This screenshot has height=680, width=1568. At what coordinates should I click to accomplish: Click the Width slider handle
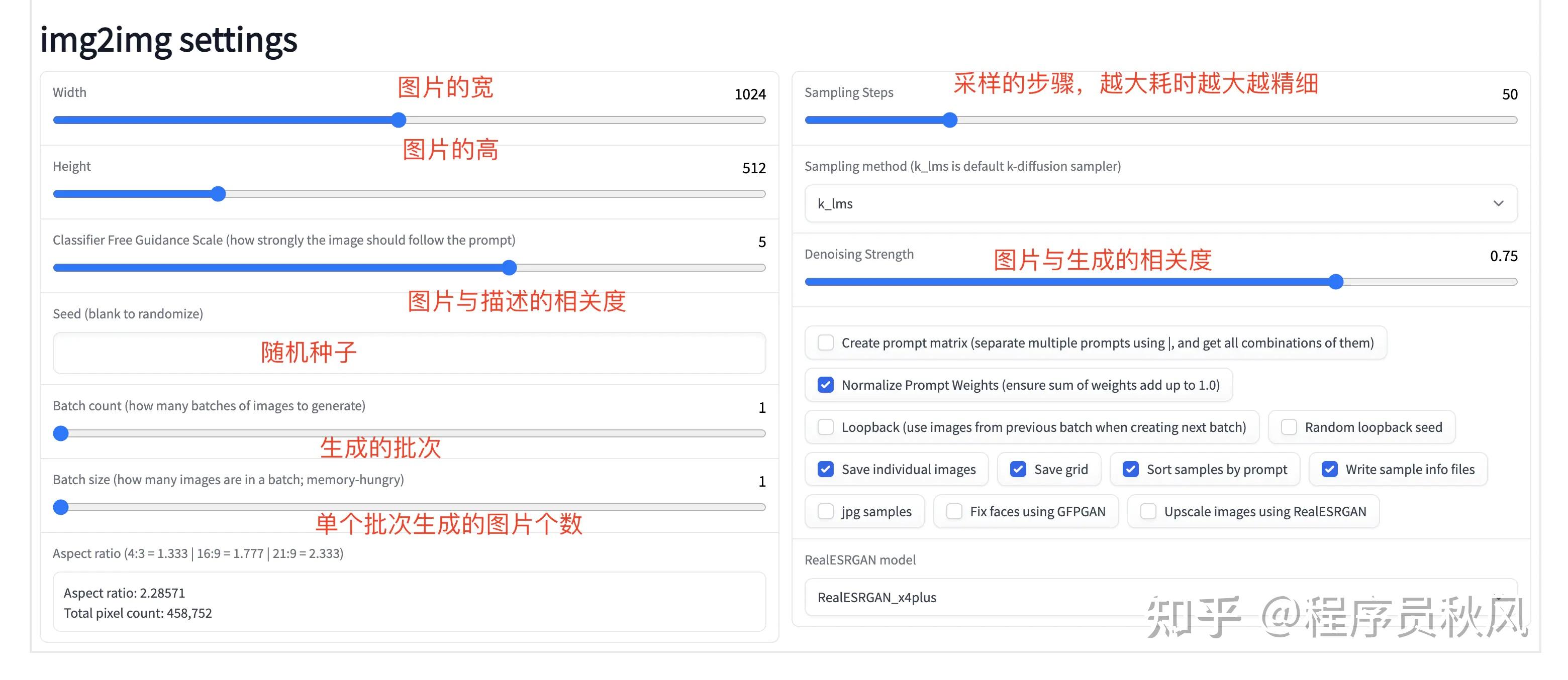[x=399, y=120]
